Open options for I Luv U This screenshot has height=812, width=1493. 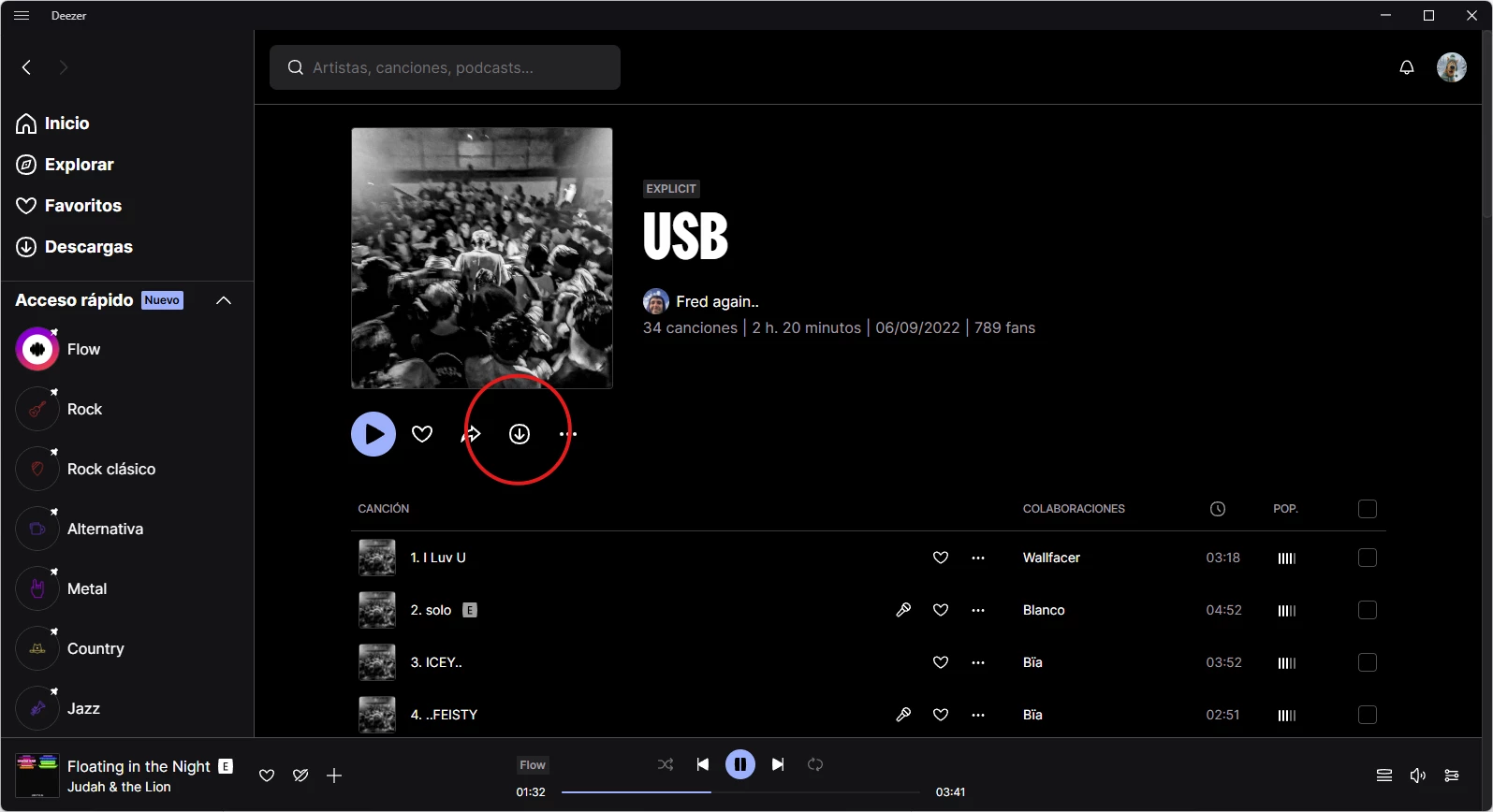[978, 558]
